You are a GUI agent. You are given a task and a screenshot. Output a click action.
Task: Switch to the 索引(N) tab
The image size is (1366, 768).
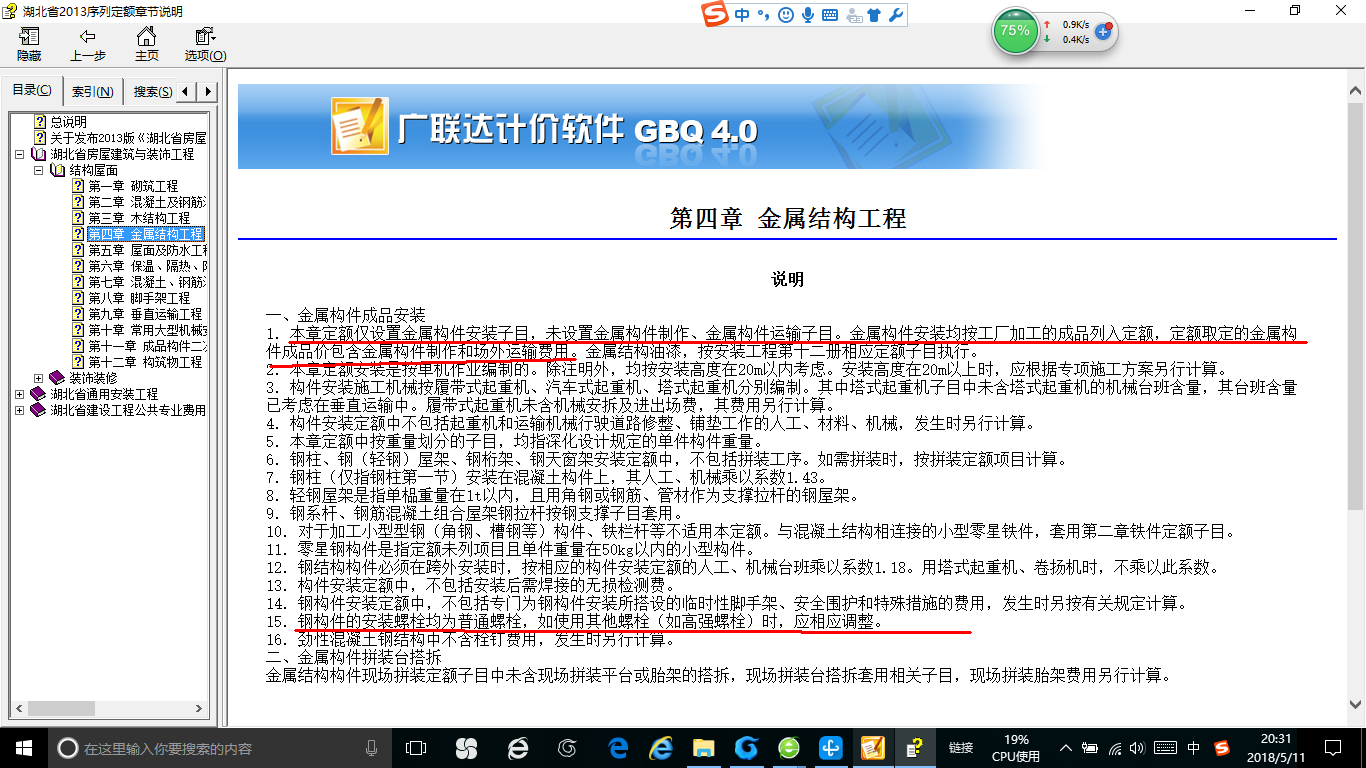pyautogui.click(x=92, y=92)
